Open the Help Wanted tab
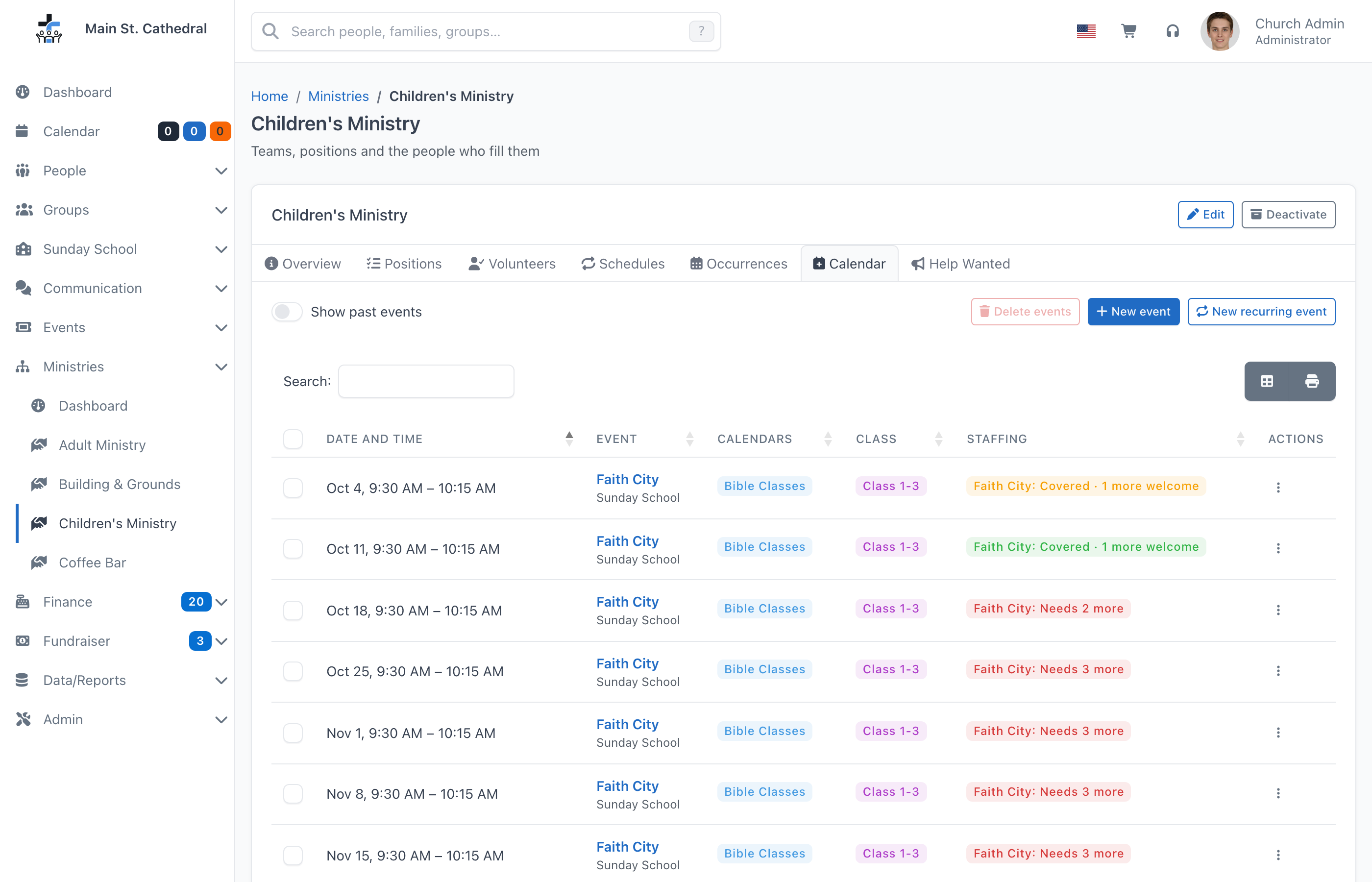The width and height of the screenshot is (1372, 882). (960, 264)
